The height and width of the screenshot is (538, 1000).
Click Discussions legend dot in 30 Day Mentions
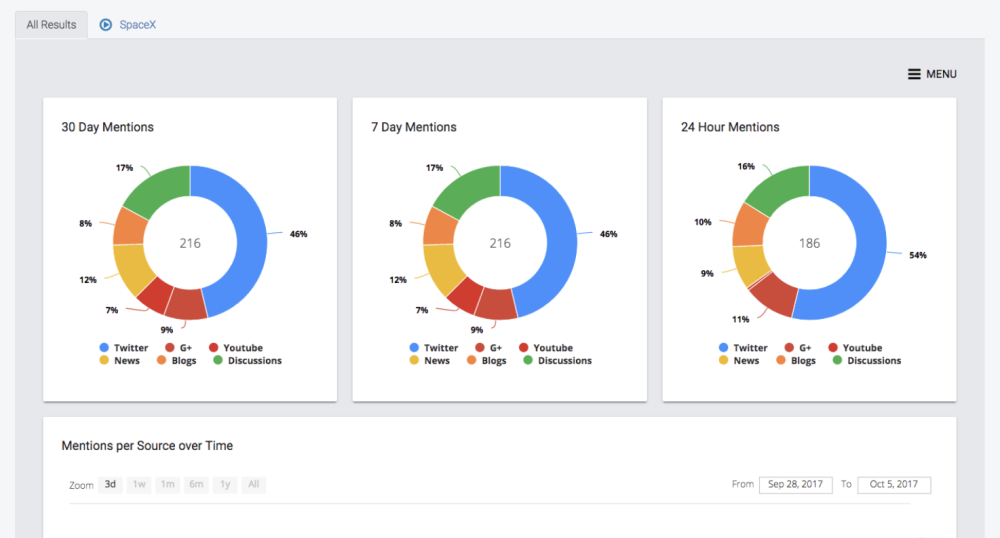(218, 361)
